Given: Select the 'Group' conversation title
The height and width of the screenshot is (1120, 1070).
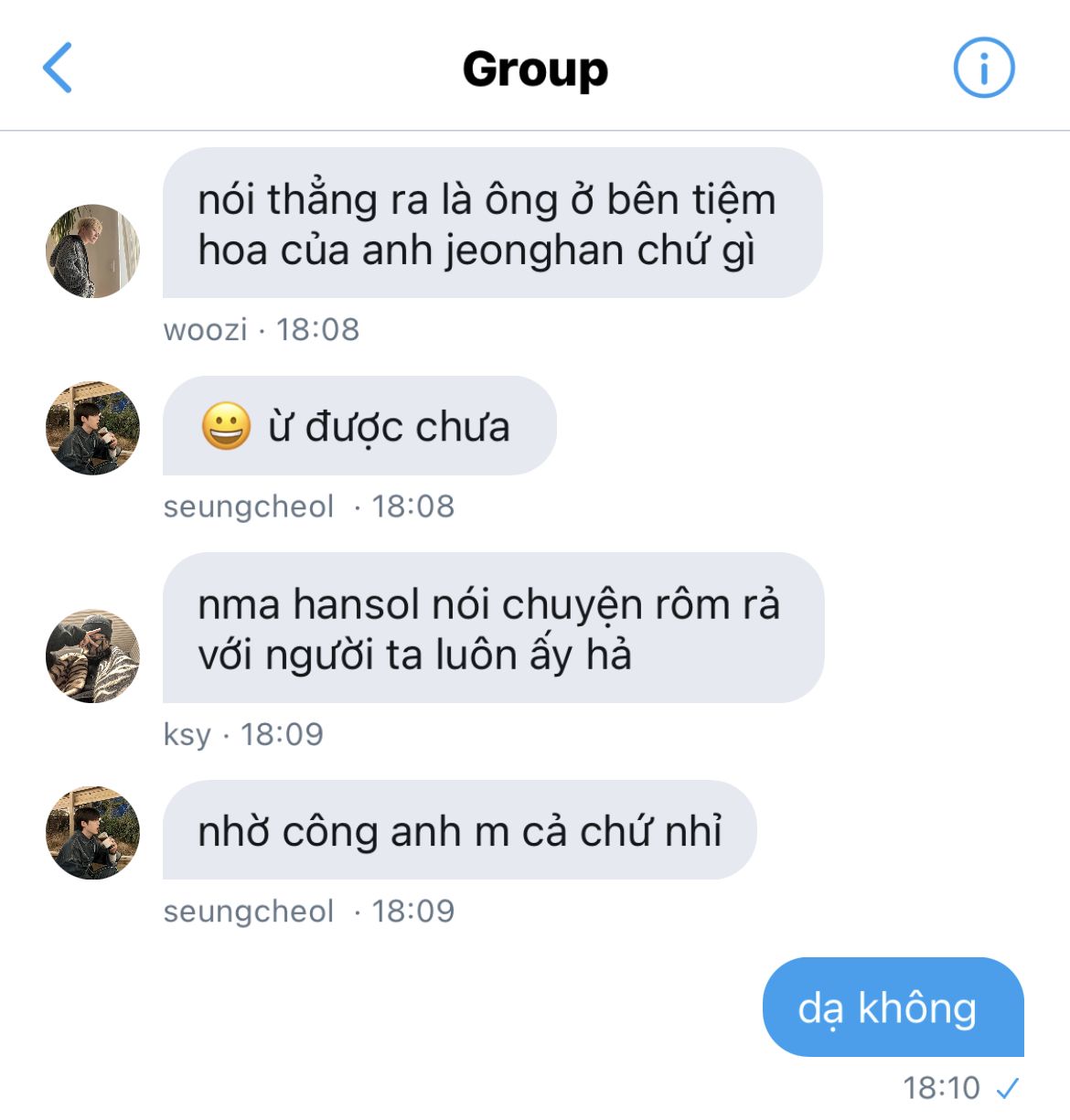Looking at the screenshot, I should [535, 69].
